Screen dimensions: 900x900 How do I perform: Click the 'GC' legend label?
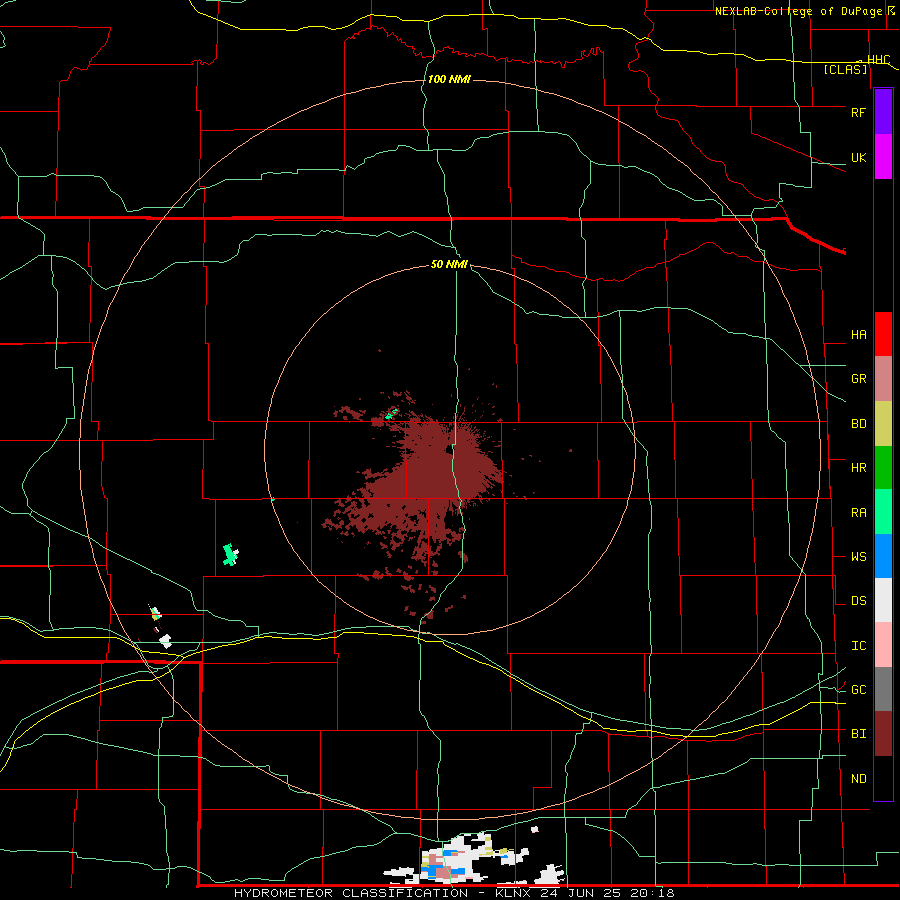click(x=858, y=690)
